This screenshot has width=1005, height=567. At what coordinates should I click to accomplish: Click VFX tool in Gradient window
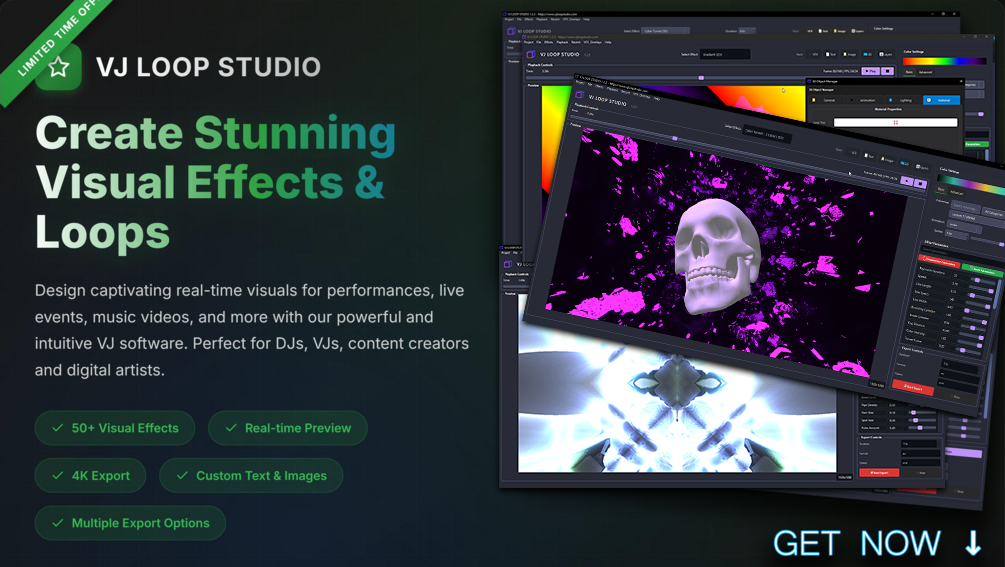814,54
